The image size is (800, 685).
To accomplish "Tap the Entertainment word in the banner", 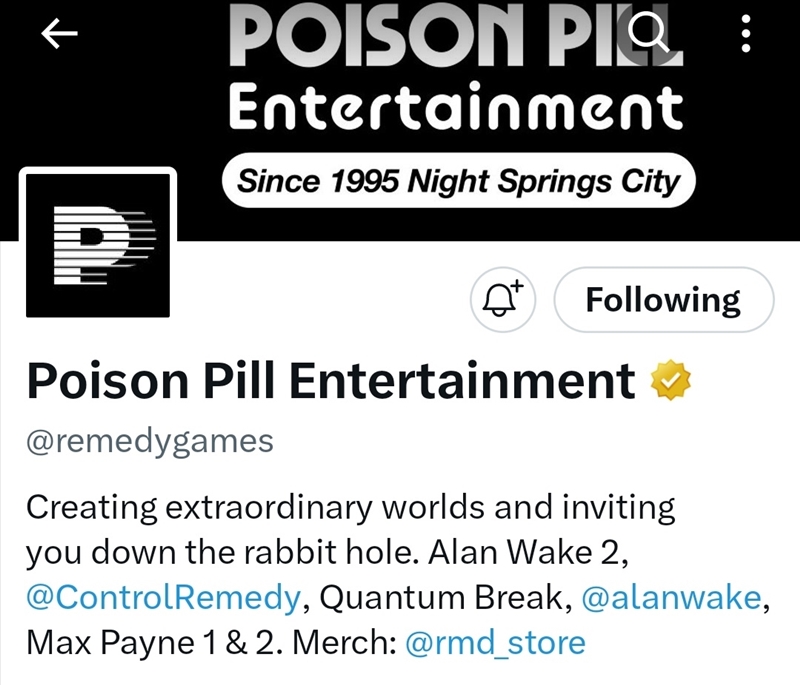I will 456,109.
